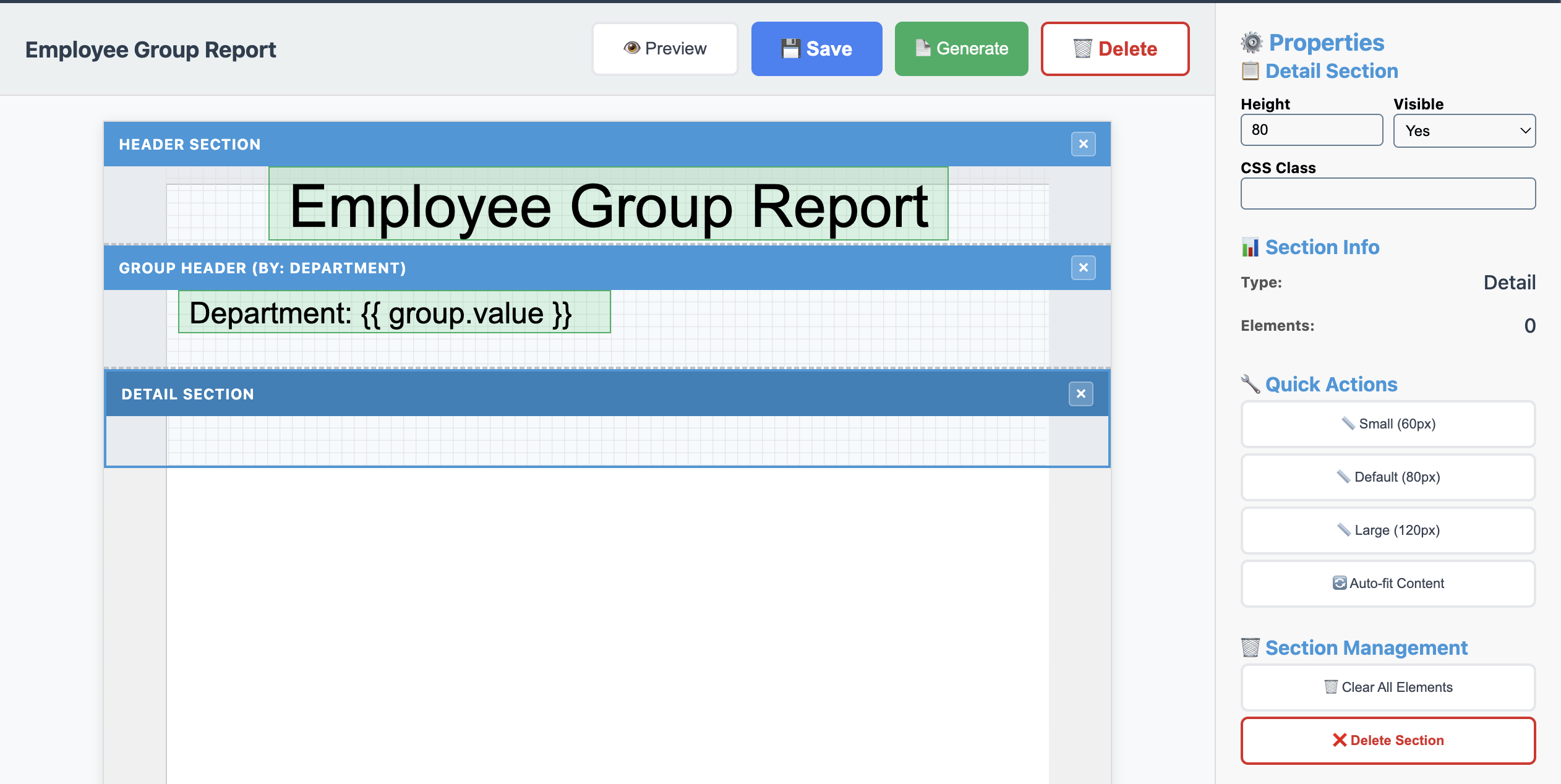The image size is (1561, 784).
Task: Edit the Height value input field
Action: (x=1311, y=130)
